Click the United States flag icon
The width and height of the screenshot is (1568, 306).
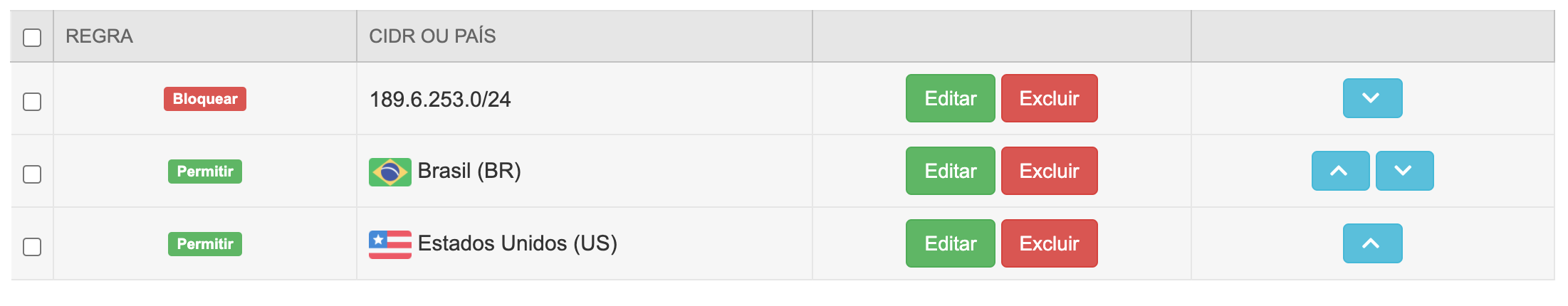point(390,244)
